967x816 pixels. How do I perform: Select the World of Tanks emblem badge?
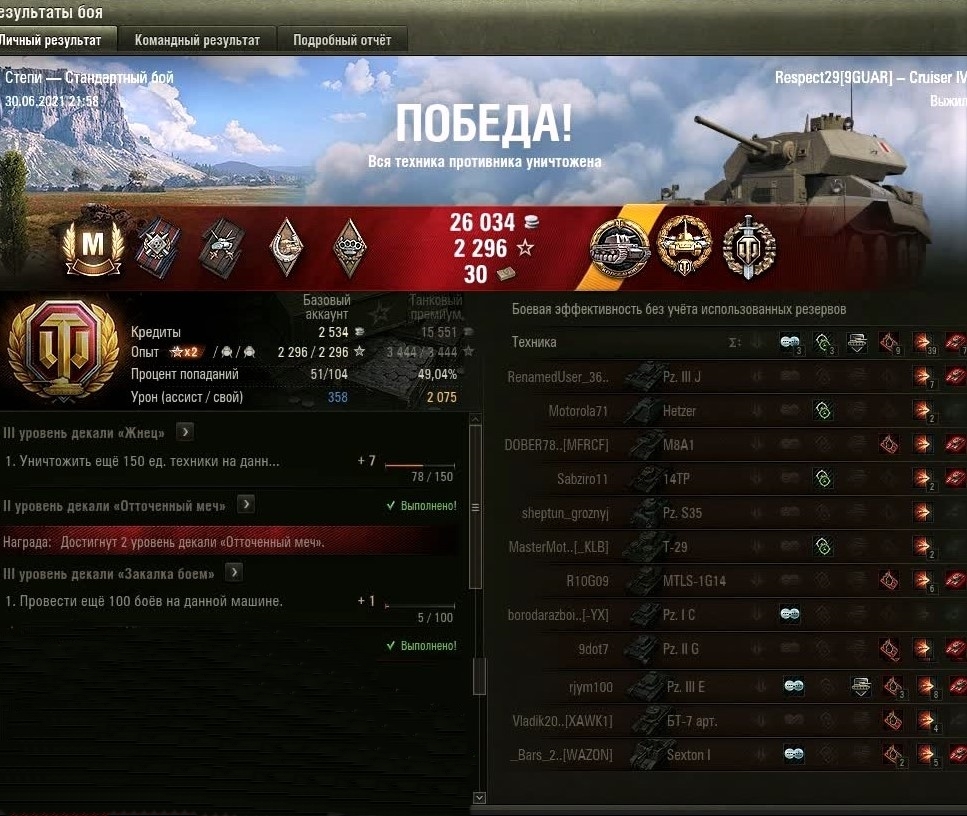pos(63,350)
